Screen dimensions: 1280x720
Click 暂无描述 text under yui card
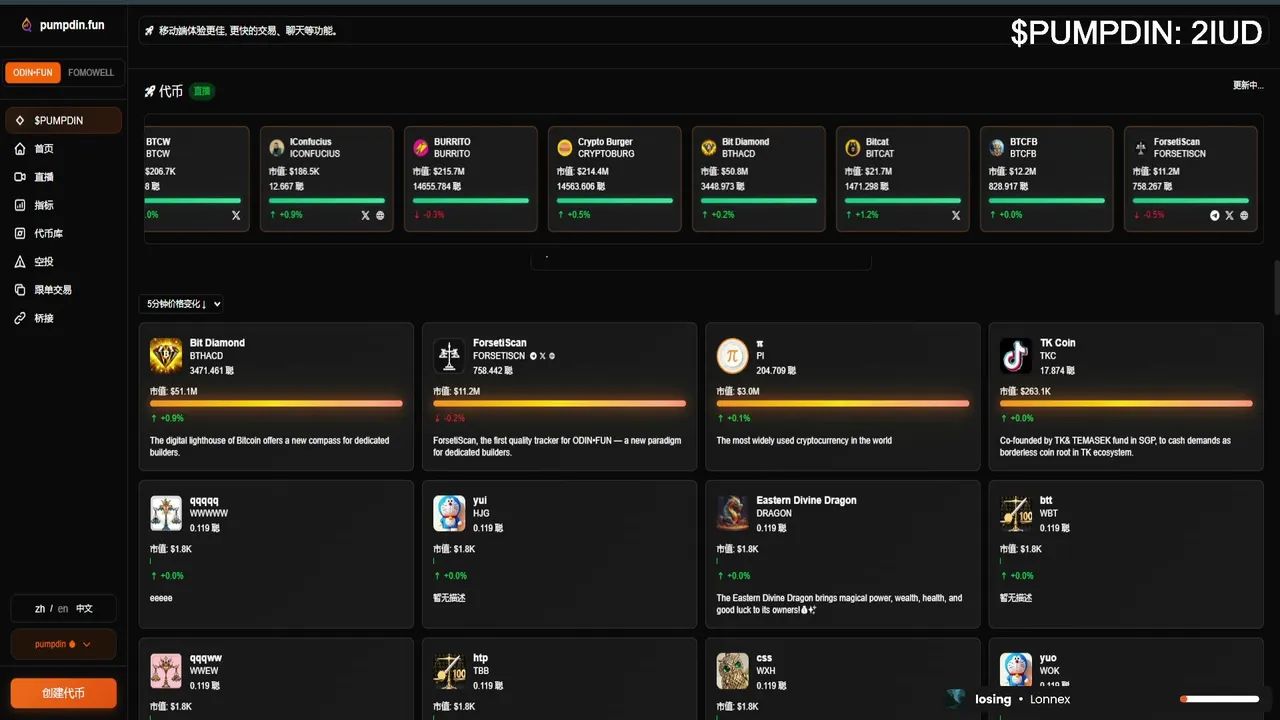[449, 598]
